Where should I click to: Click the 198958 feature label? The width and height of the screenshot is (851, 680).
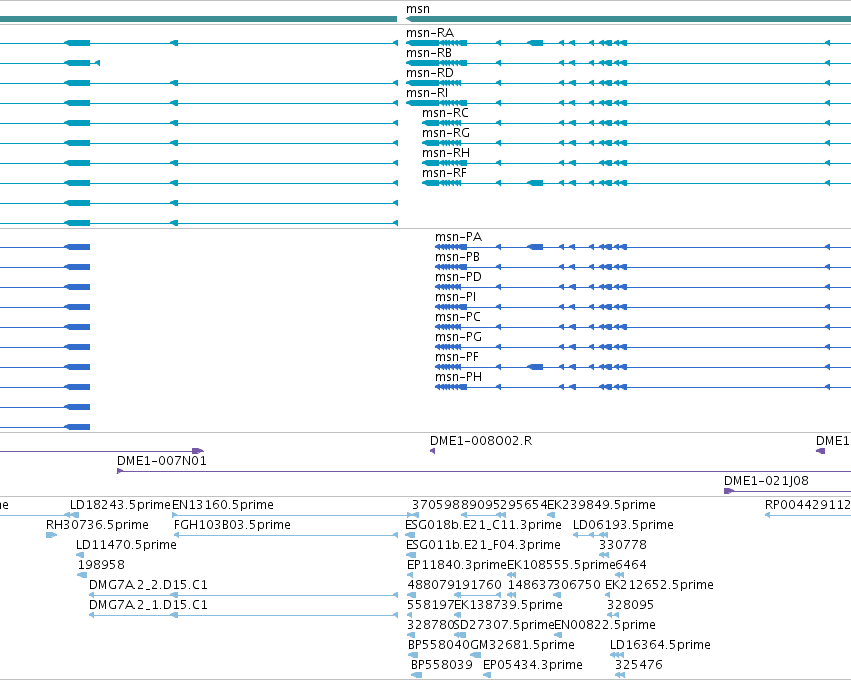(101, 565)
